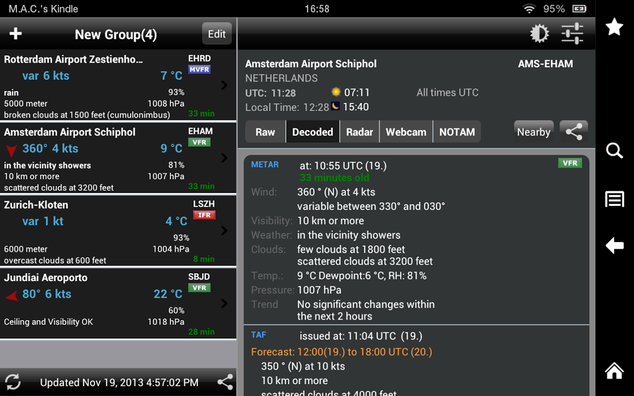Screen dimensions: 634x396
Task: Expand Zurich-Kloten details chevron
Action: [x=224, y=231]
